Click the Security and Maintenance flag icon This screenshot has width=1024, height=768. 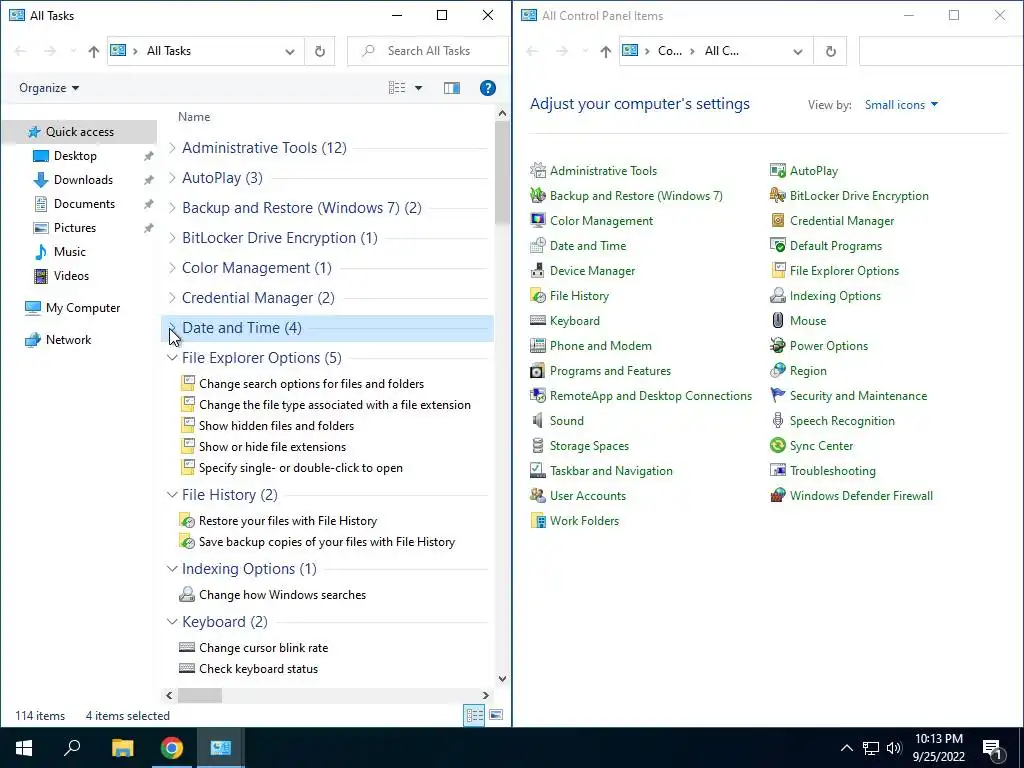[777, 396]
